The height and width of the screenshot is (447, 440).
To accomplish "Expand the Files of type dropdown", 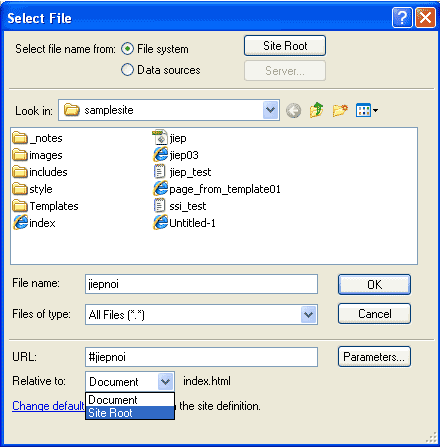I will [308, 314].
